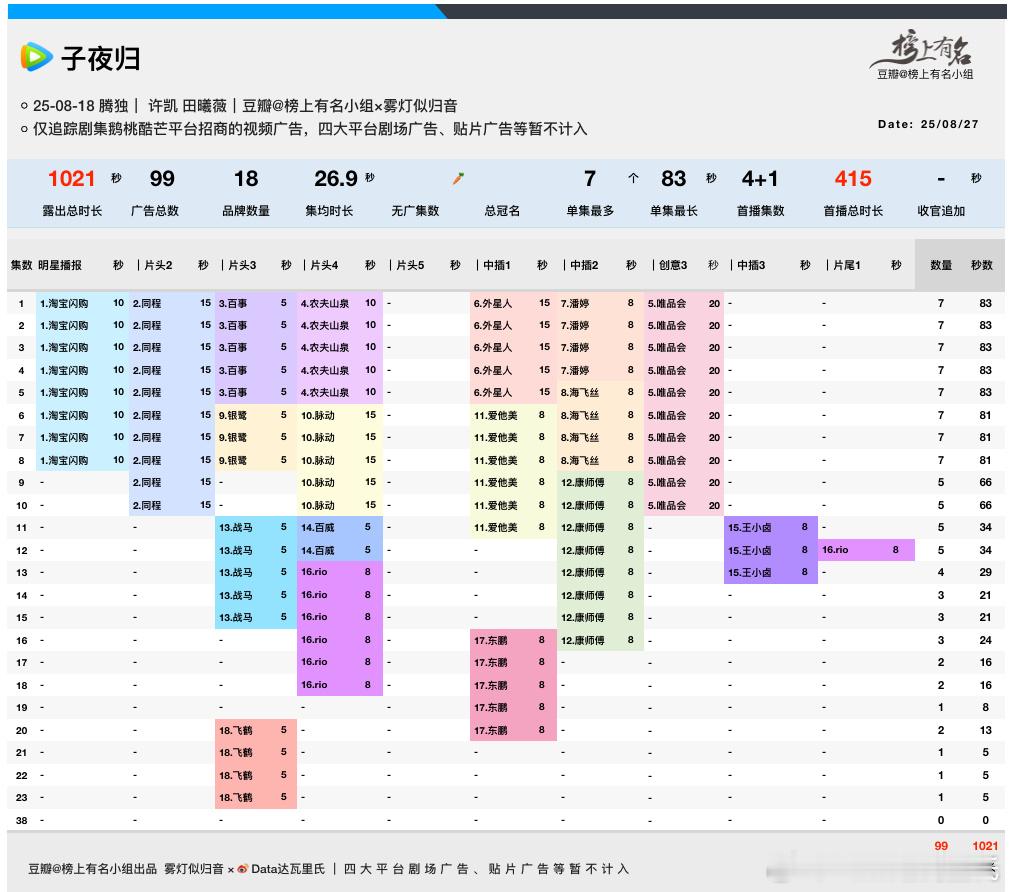Click the Data达瓦里氏 footer credit
The height and width of the screenshot is (892, 1009).
click(288, 869)
